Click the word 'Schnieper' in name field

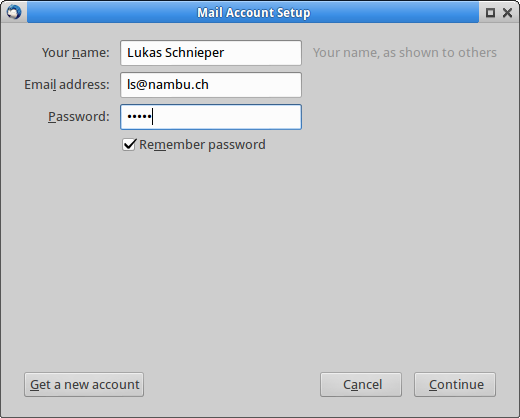coord(195,53)
